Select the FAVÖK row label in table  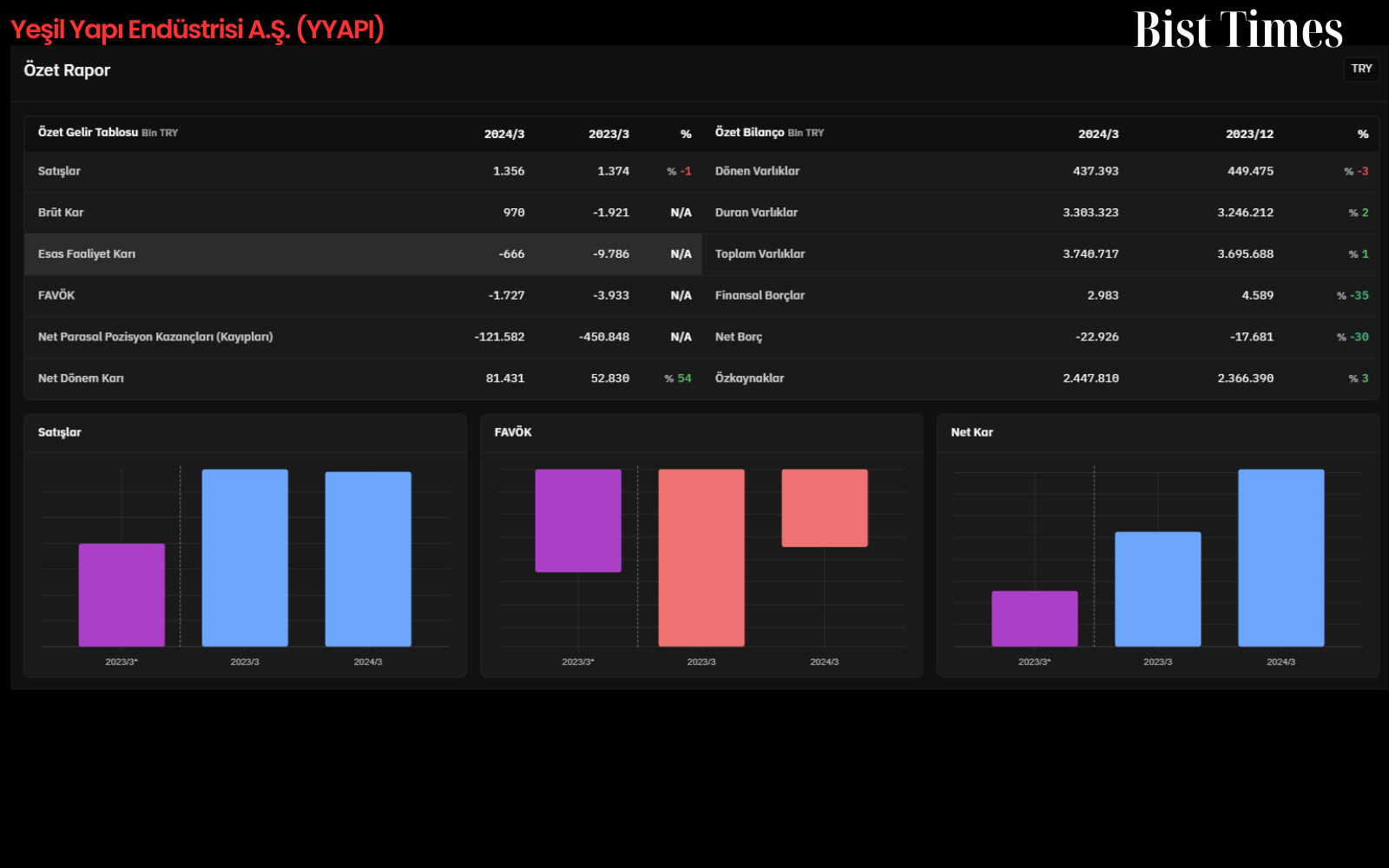click(x=56, y=296)
